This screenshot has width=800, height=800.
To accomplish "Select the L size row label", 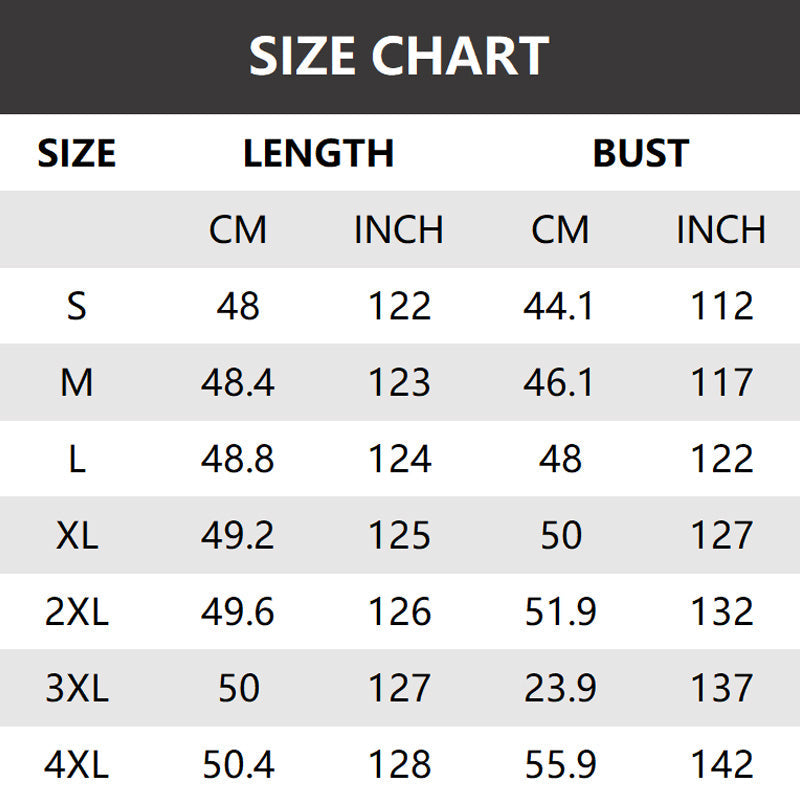I will click(77, 459).
